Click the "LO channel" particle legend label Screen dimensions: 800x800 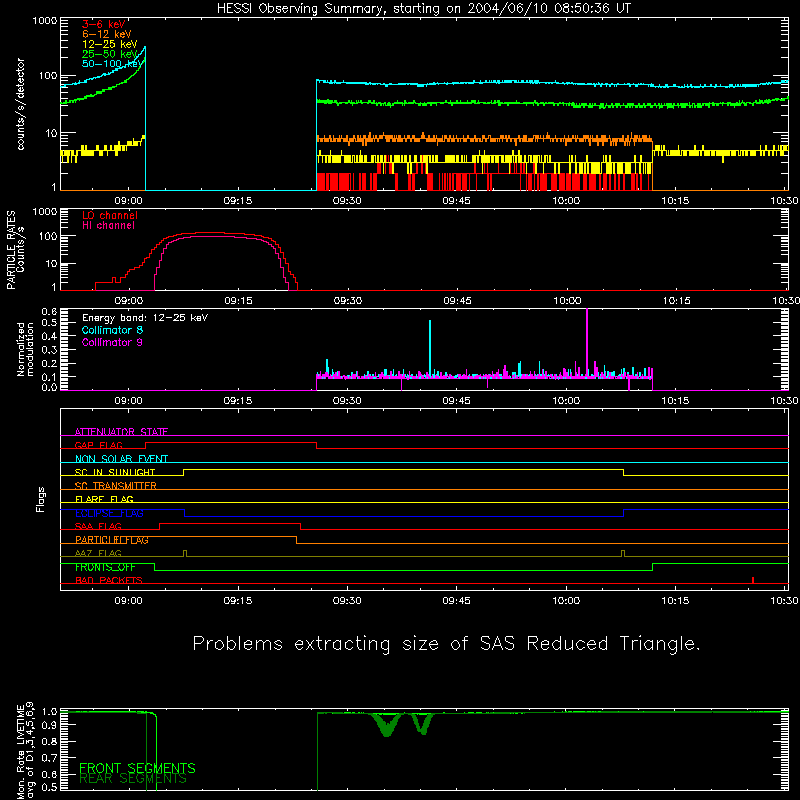(110, 215)
